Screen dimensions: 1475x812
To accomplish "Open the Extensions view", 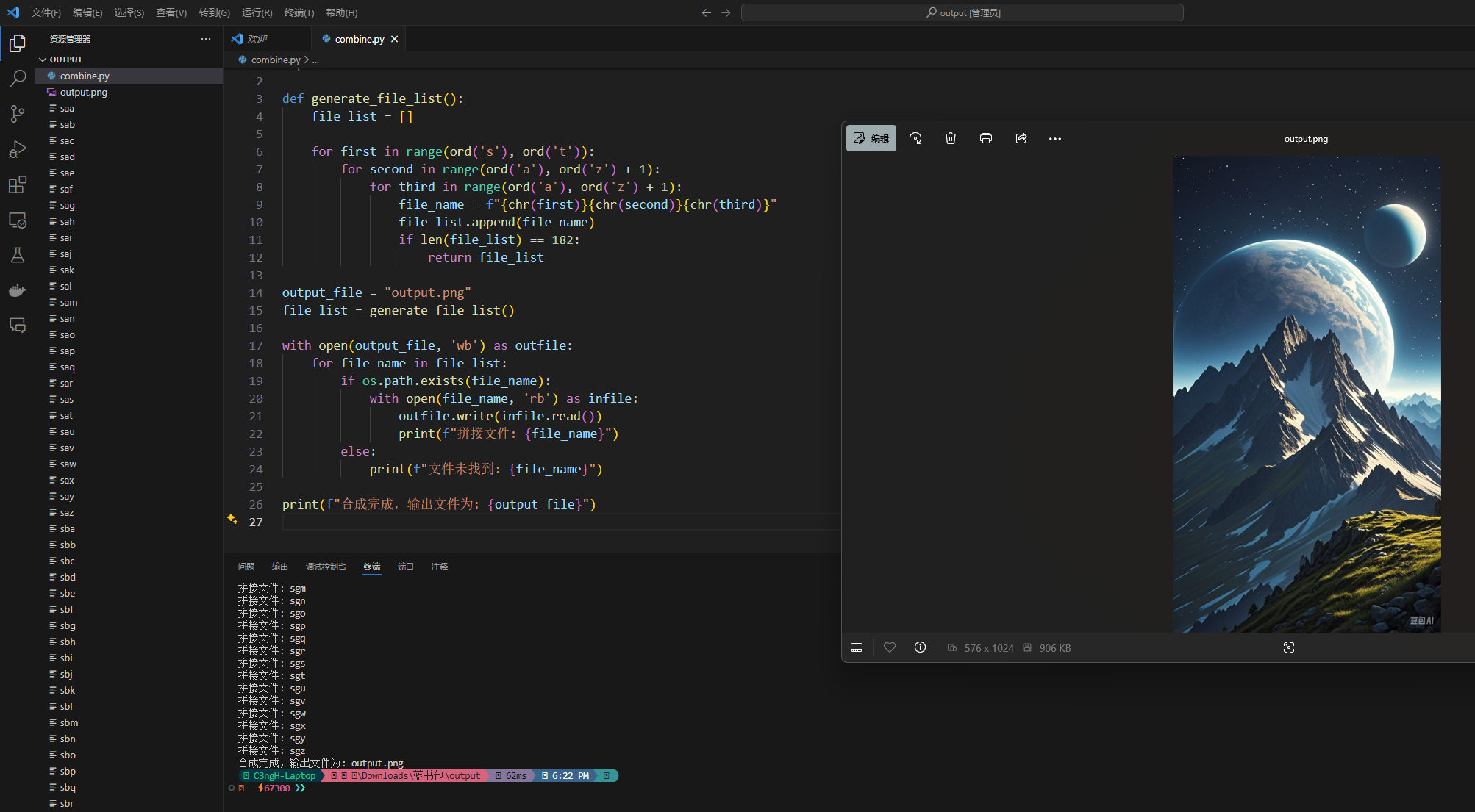I will (x=18, y=184).
